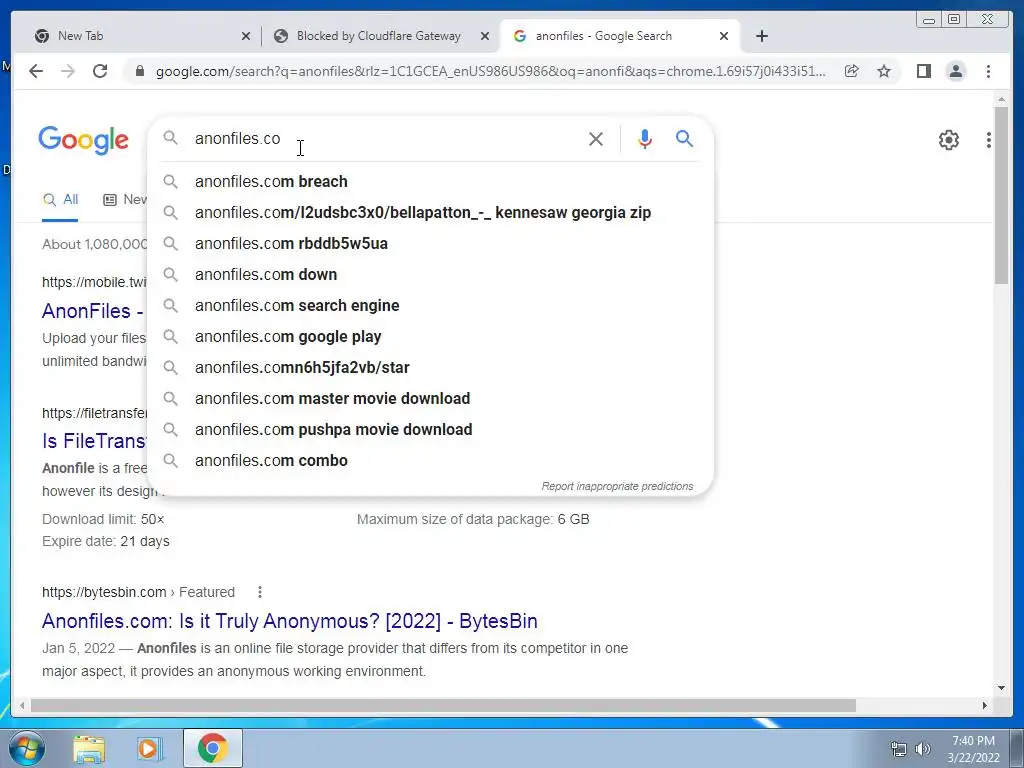Click the vertical page scrollbar thumb

click(x=1001, y=195)
